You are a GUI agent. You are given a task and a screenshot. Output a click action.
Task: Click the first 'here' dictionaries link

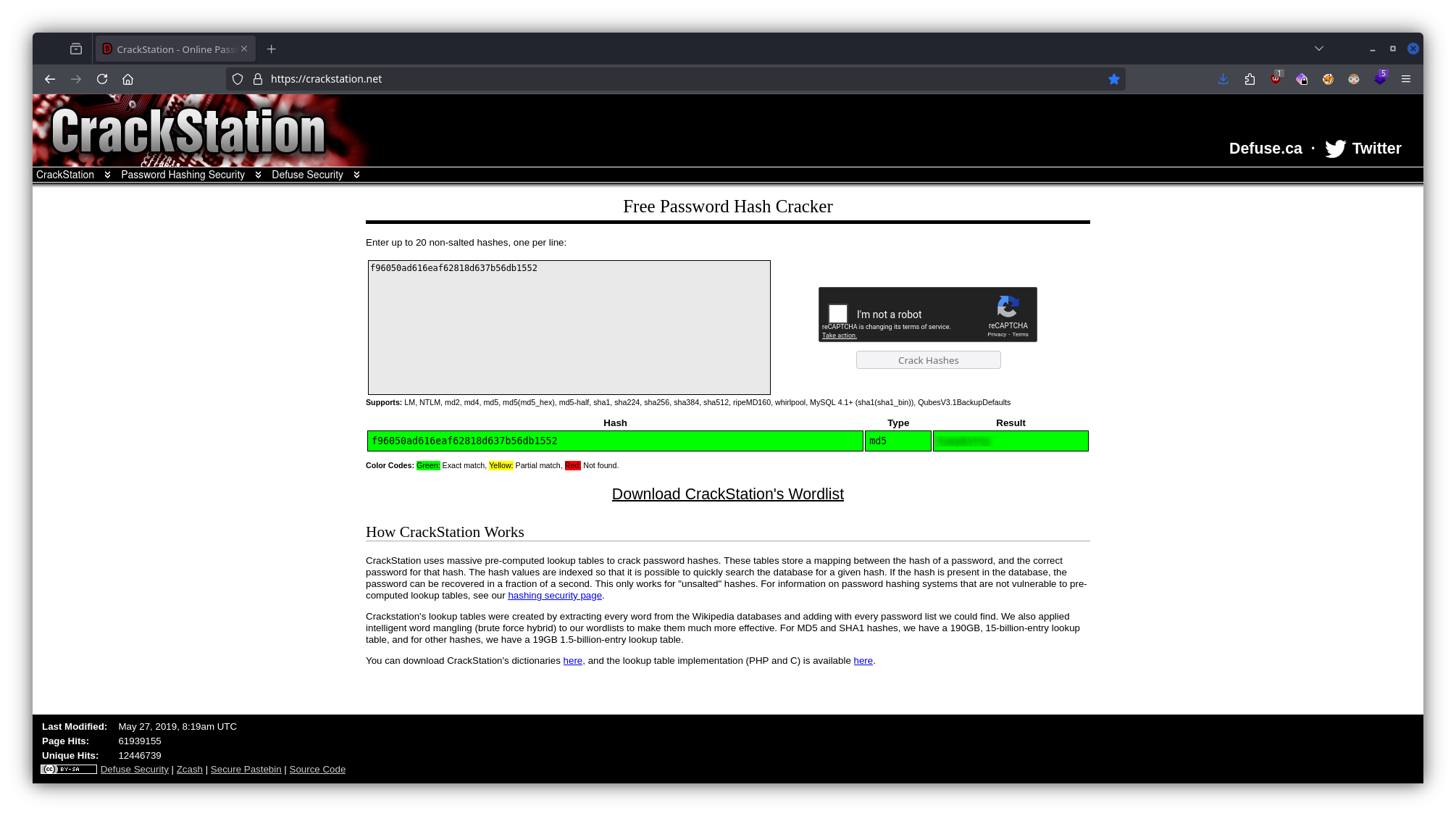point(572,661)
